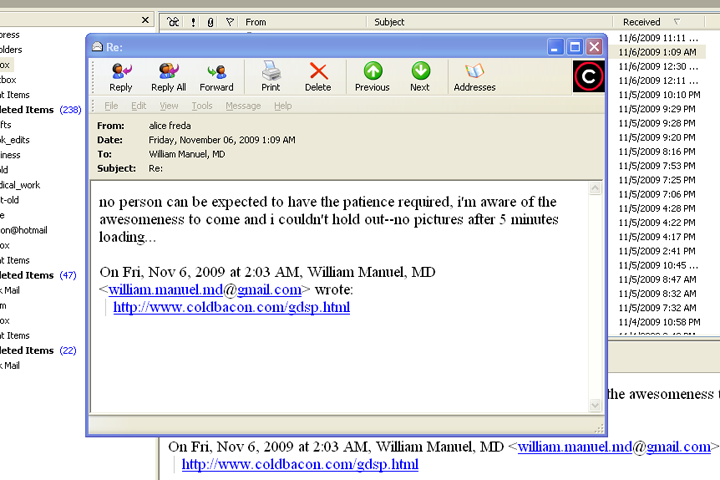Forward this message using the Forward icon

216,77
